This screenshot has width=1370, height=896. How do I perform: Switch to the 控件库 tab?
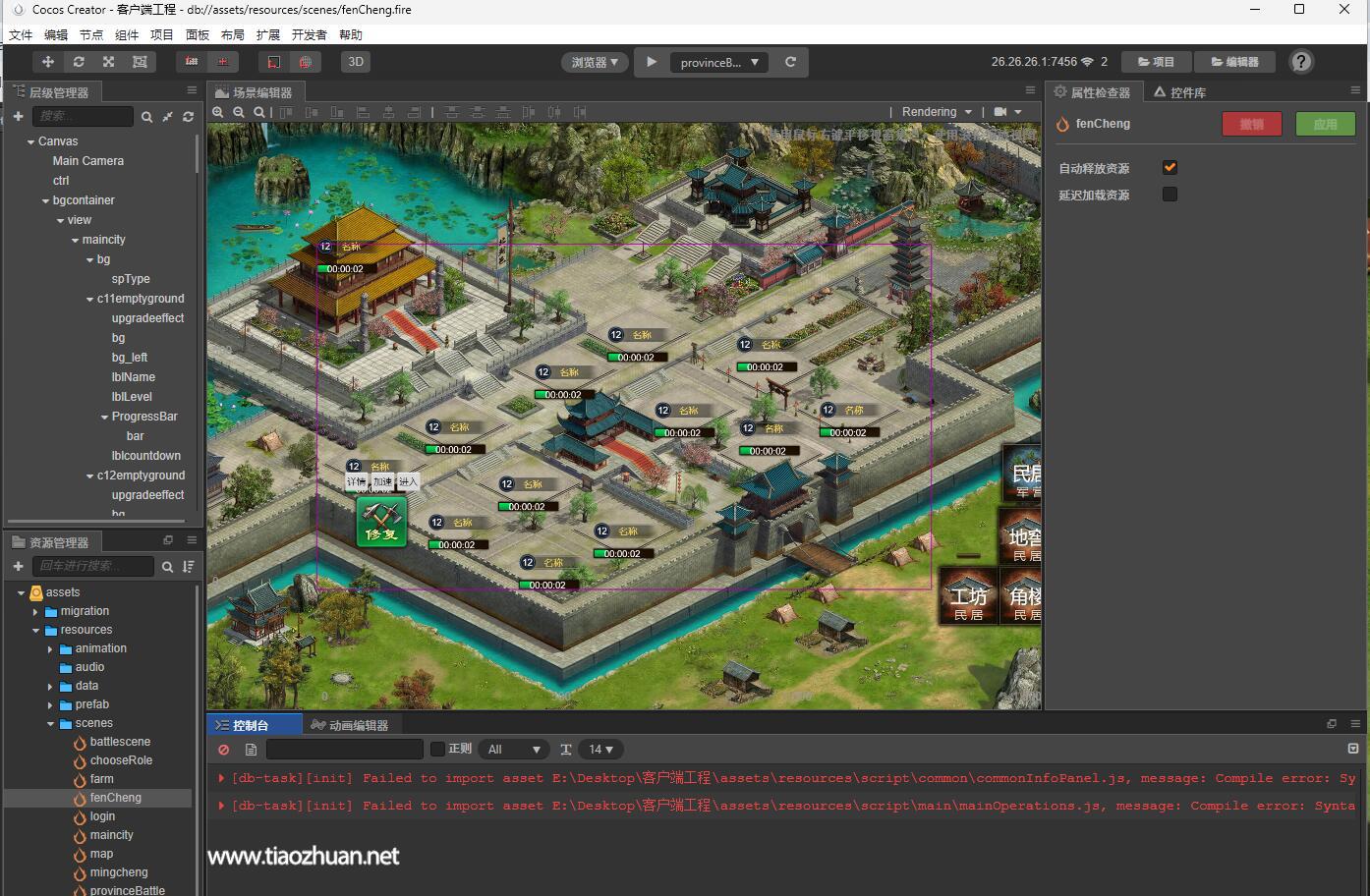[1179, 92]
